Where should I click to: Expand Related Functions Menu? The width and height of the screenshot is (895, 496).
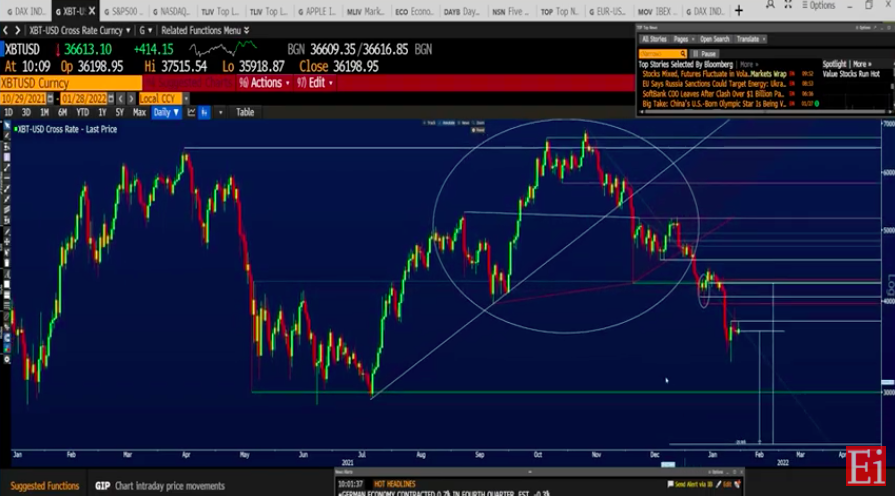[204, 30]
